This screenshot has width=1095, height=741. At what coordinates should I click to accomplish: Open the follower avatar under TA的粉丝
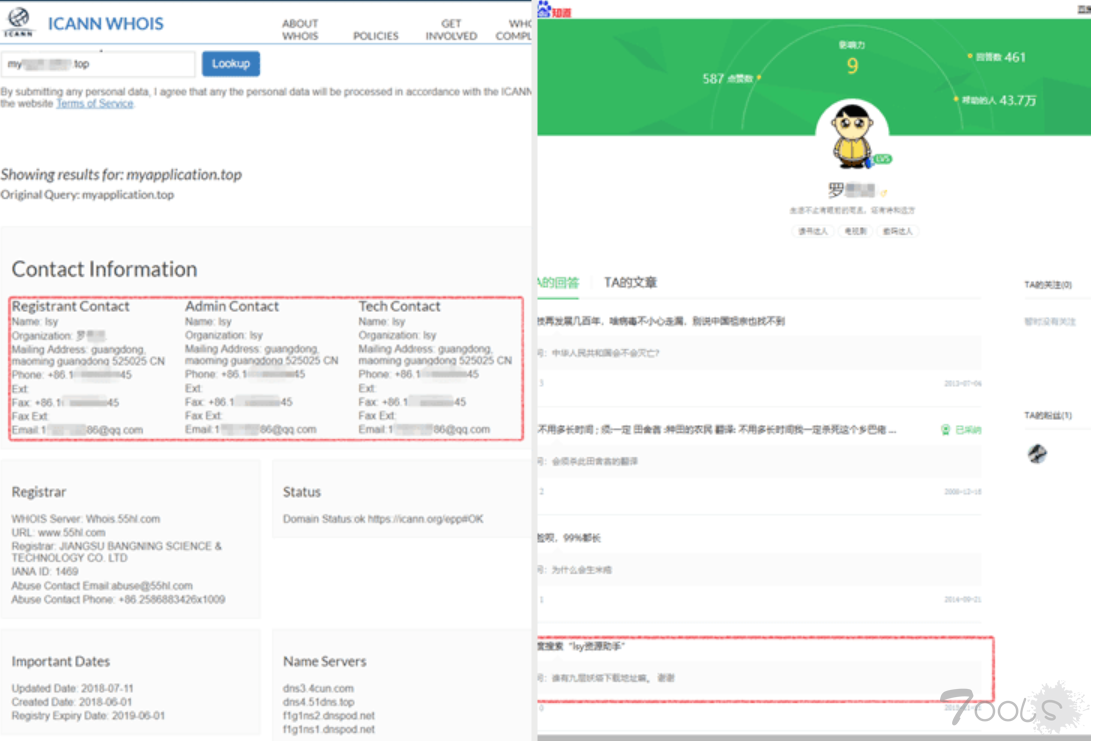tap(1037, 454)
